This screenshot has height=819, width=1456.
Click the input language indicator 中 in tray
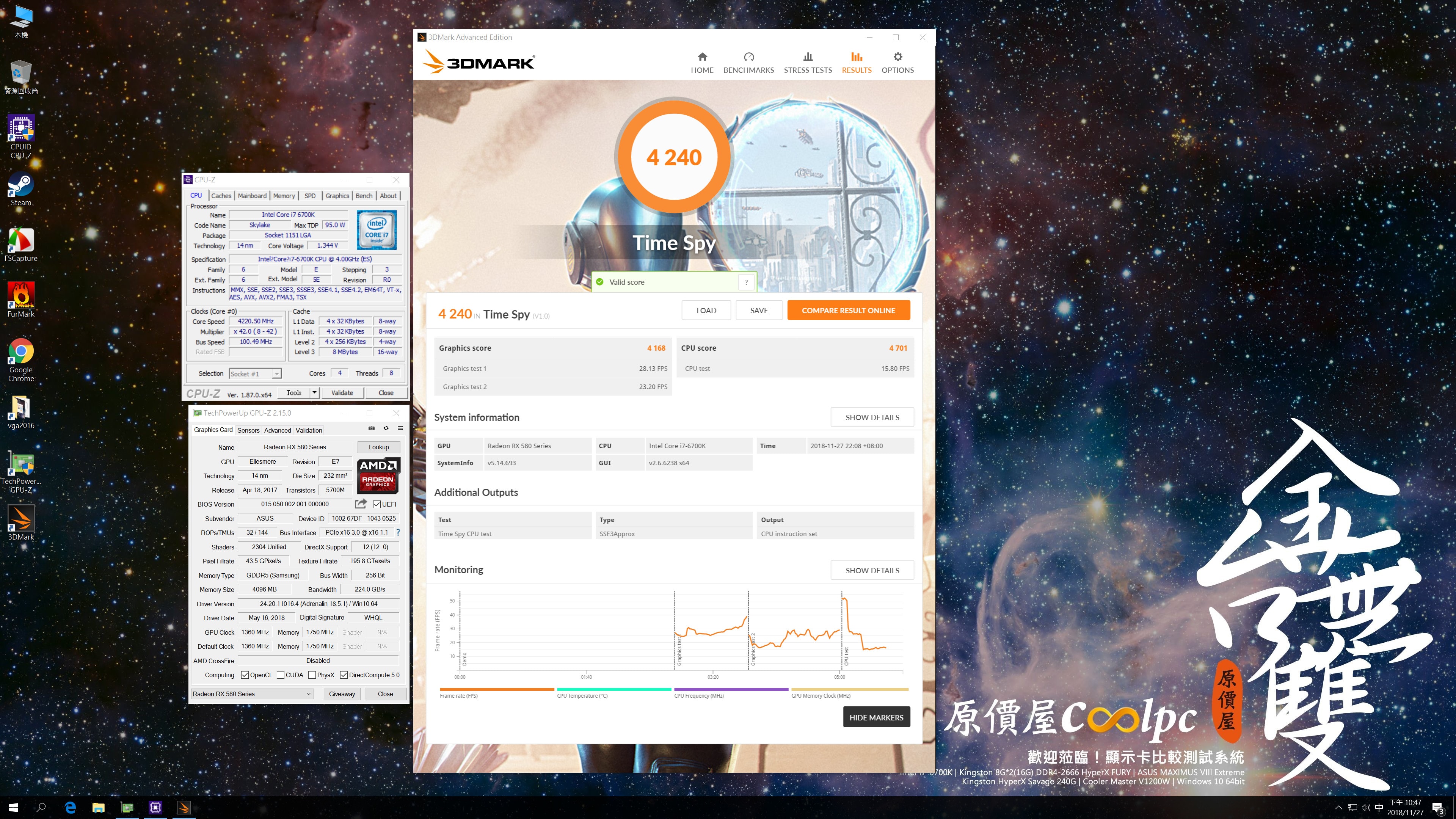pyautogui.click(x=1379, y=807)
